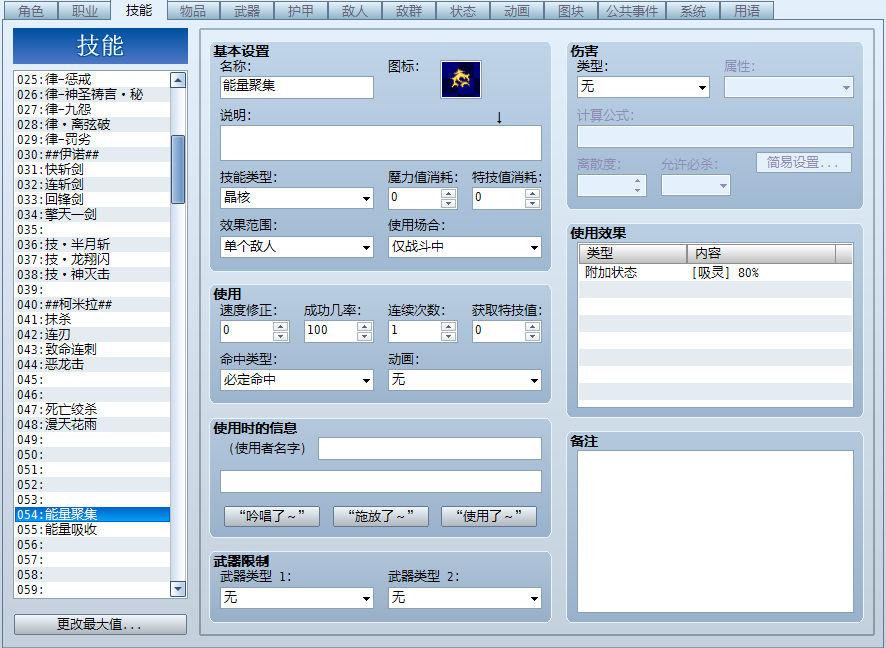Click the skill list scrollbar thumb
This screenshot has height=648, width=886.
click(178, 169)
